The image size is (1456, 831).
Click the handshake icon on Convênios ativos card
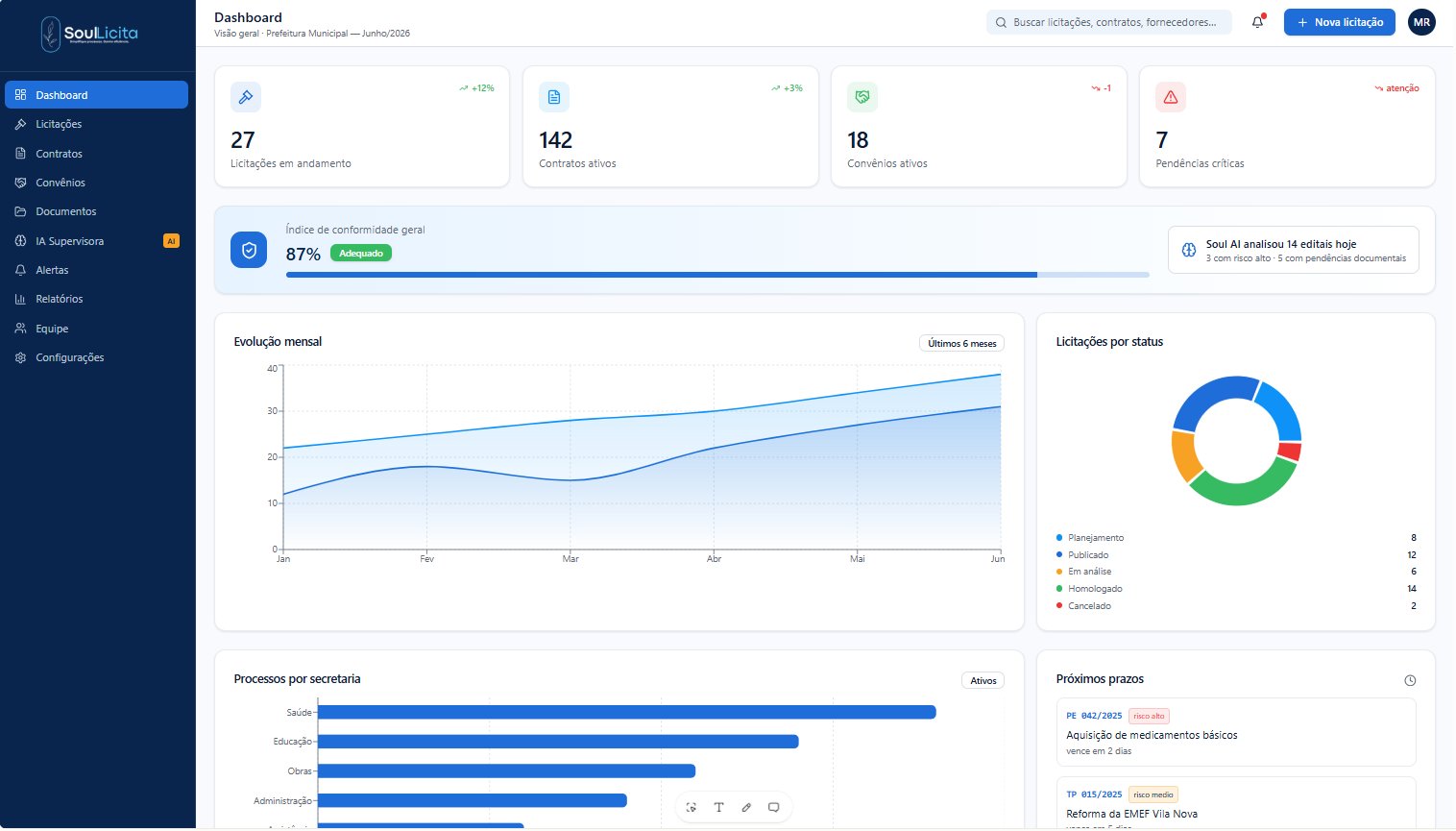(x=862, y=97)
